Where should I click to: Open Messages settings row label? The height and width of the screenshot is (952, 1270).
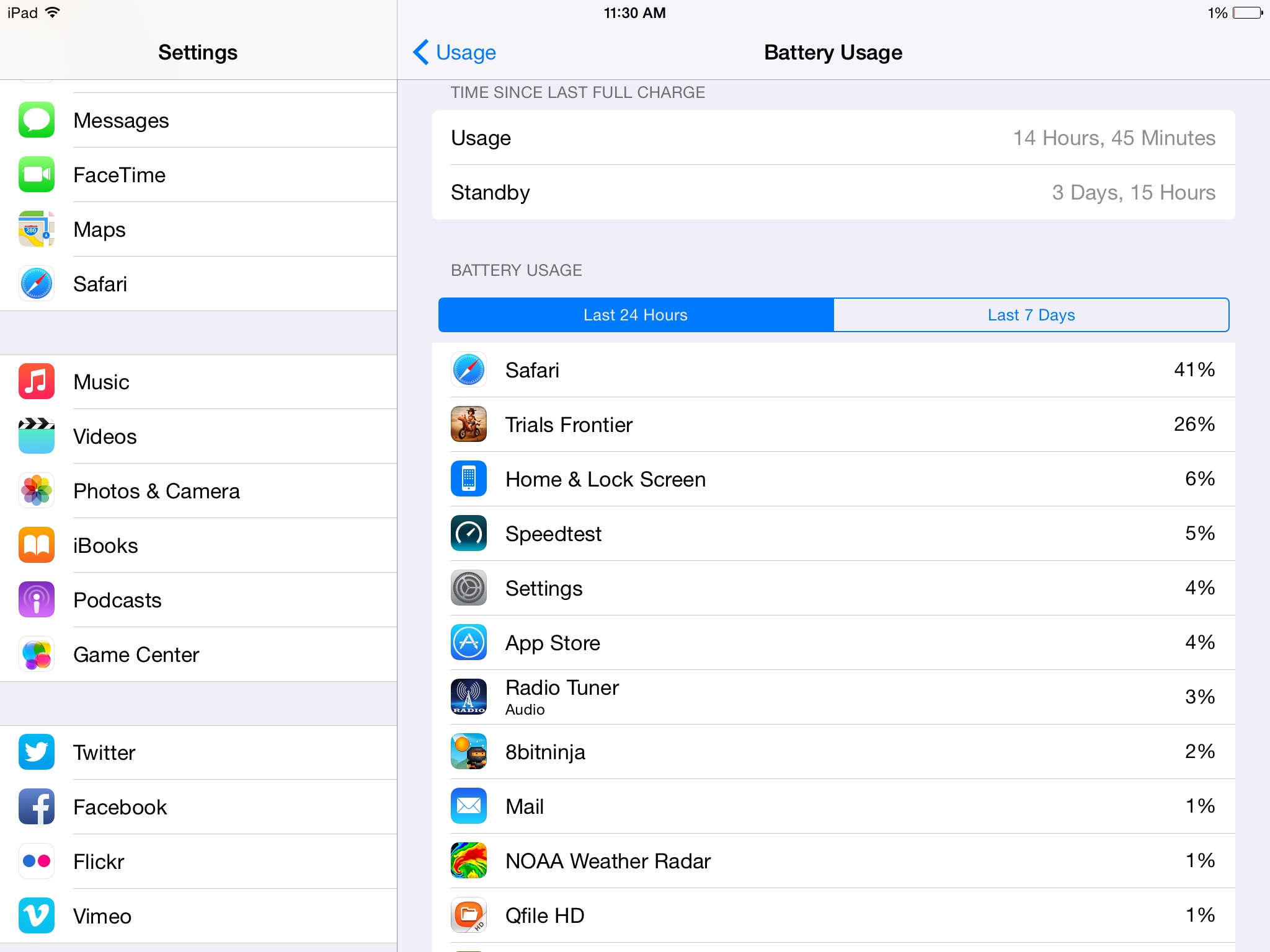coord(121,121)
